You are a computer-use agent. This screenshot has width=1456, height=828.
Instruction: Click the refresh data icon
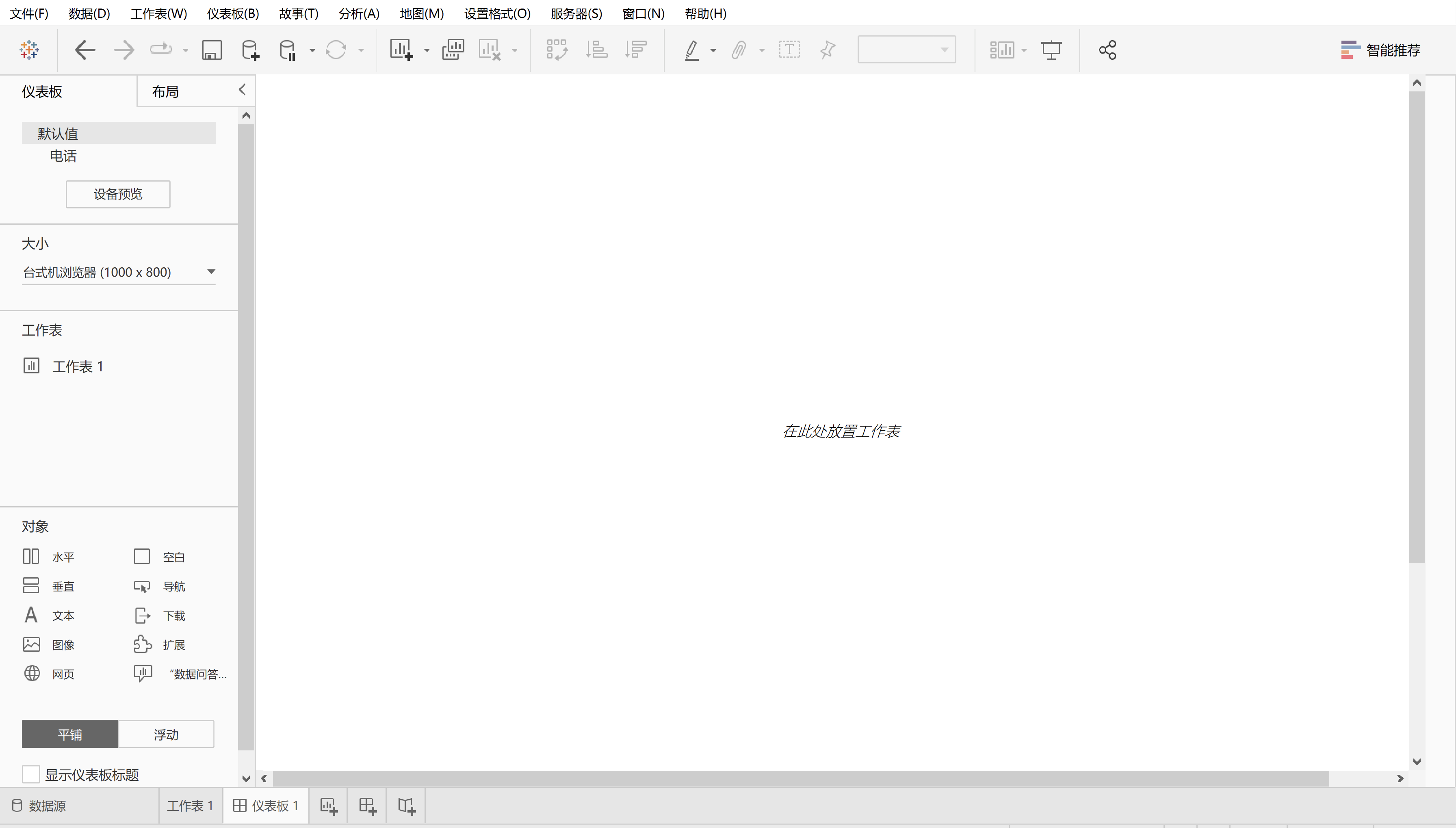pyautogui.click(x=336, y=50)
